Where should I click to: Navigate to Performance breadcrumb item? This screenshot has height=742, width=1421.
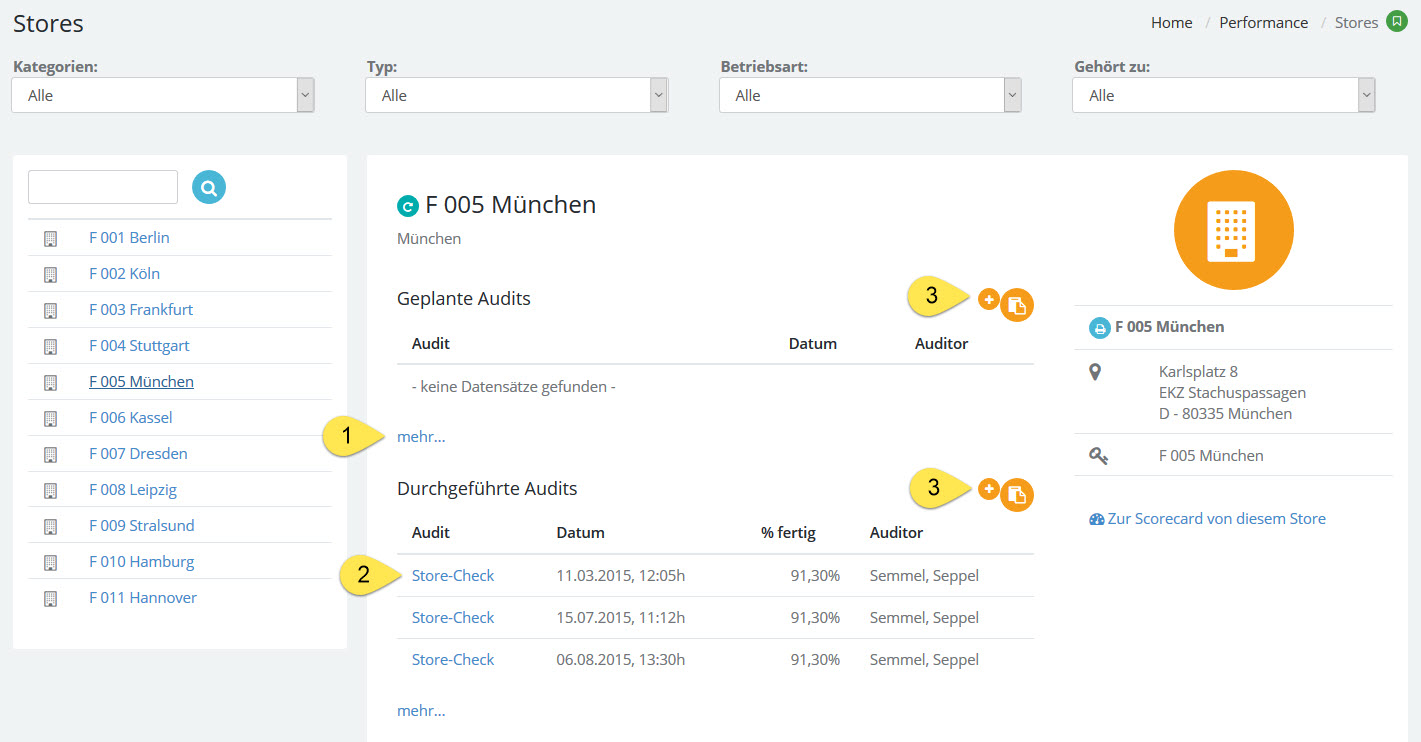coord(1263,23)
